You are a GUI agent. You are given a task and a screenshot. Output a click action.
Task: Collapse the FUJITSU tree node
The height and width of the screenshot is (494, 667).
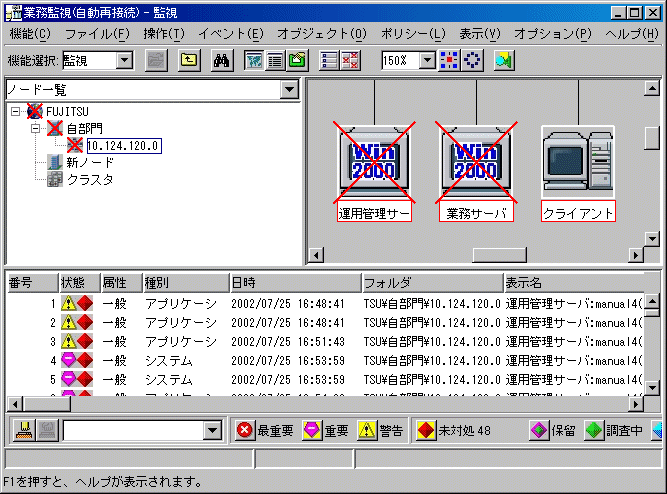[15, 111]
